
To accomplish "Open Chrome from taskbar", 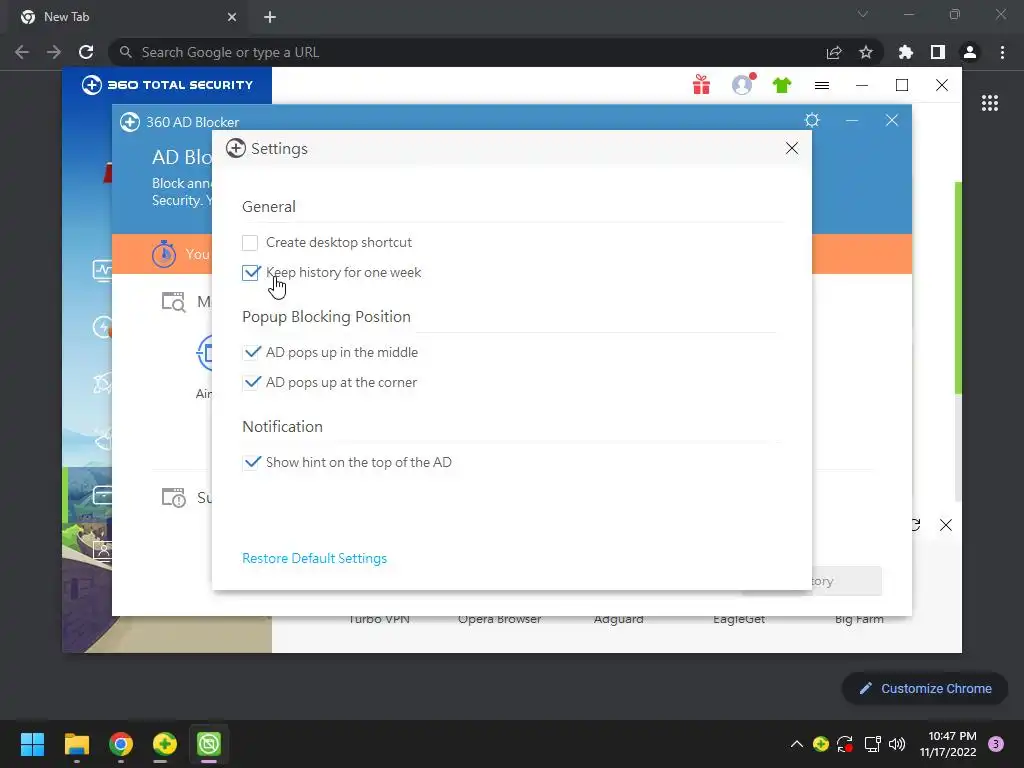I will 121,744.
